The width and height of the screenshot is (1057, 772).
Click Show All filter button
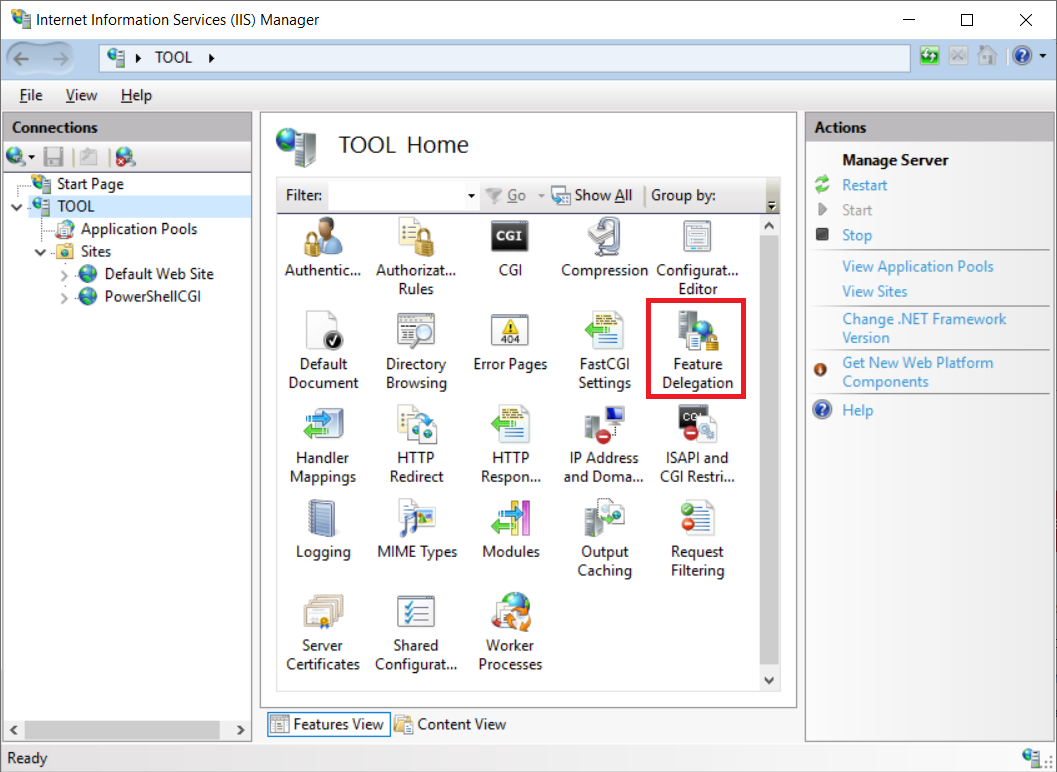(x=592, y=196)
